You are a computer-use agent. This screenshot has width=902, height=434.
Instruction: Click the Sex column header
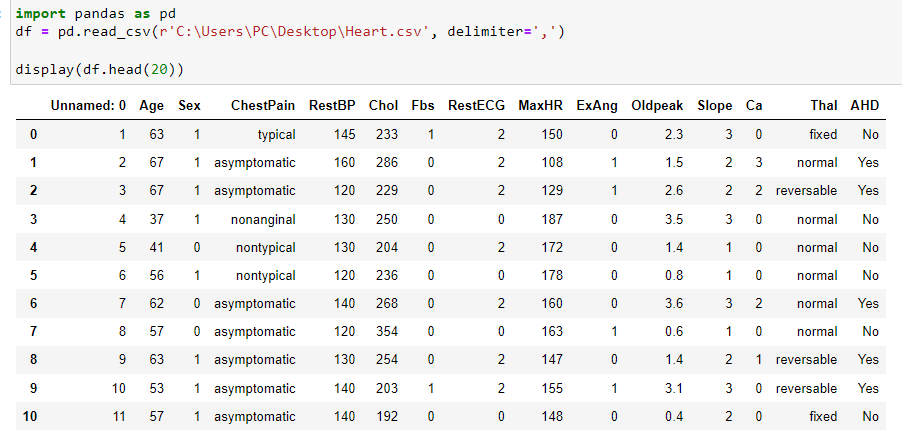click(x=189, y=106)
